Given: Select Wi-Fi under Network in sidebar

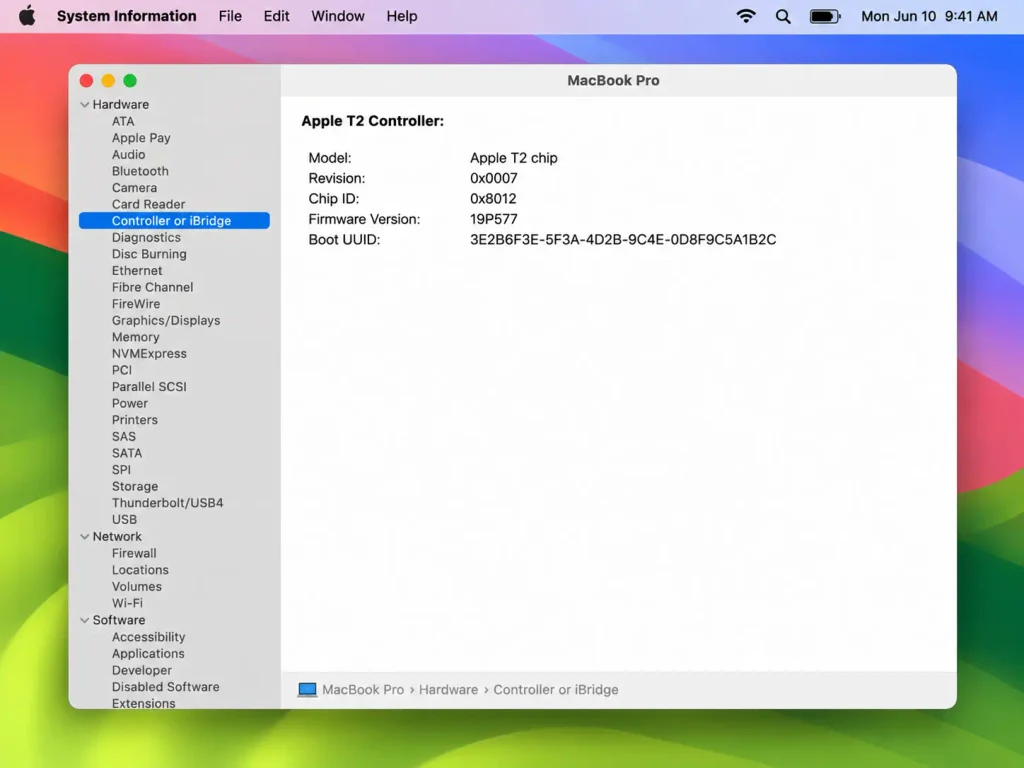Looking at the screenshot, I should click(127, 603).
